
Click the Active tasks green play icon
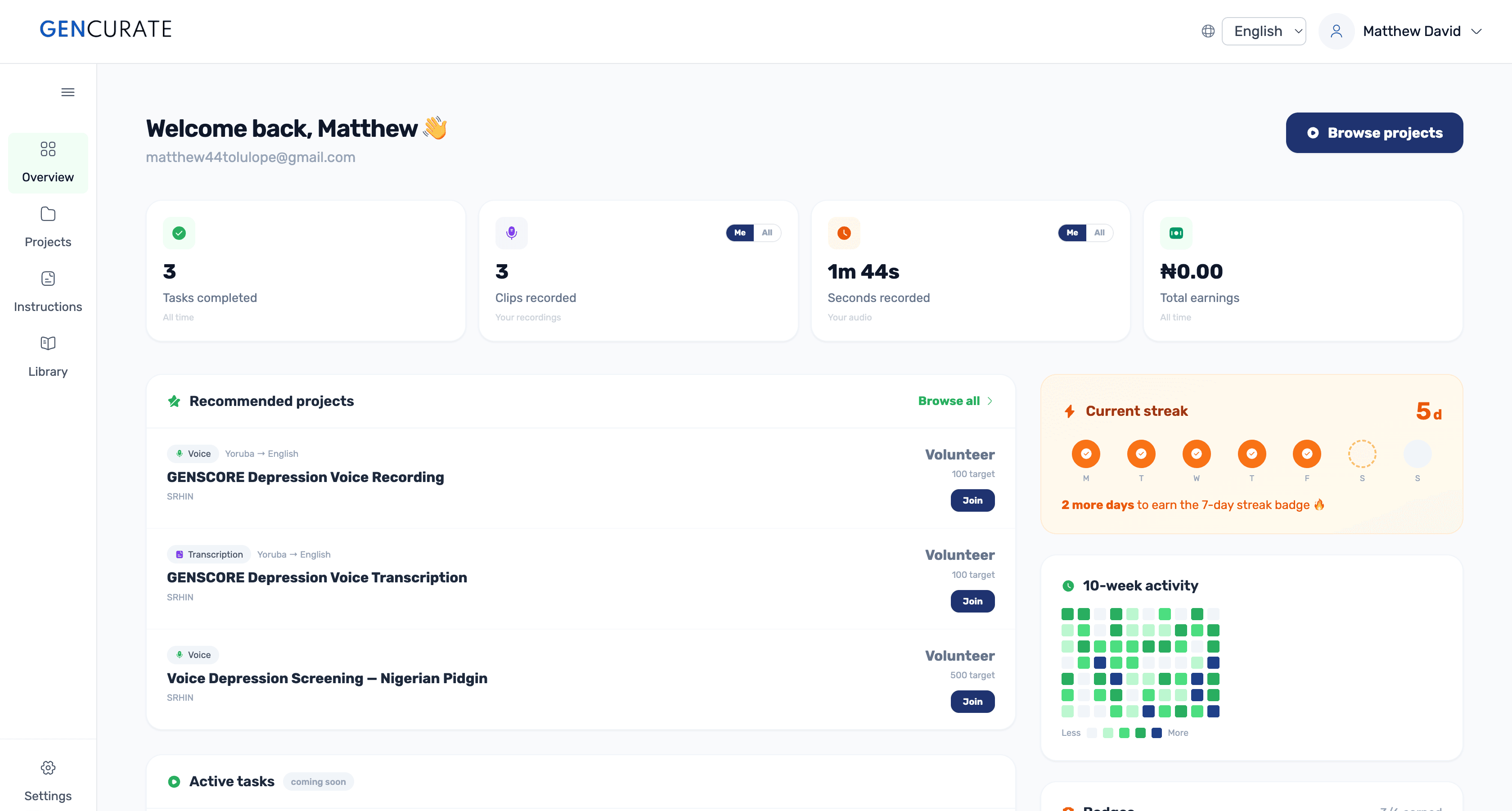pyautogui.click(x=174, y=782)
